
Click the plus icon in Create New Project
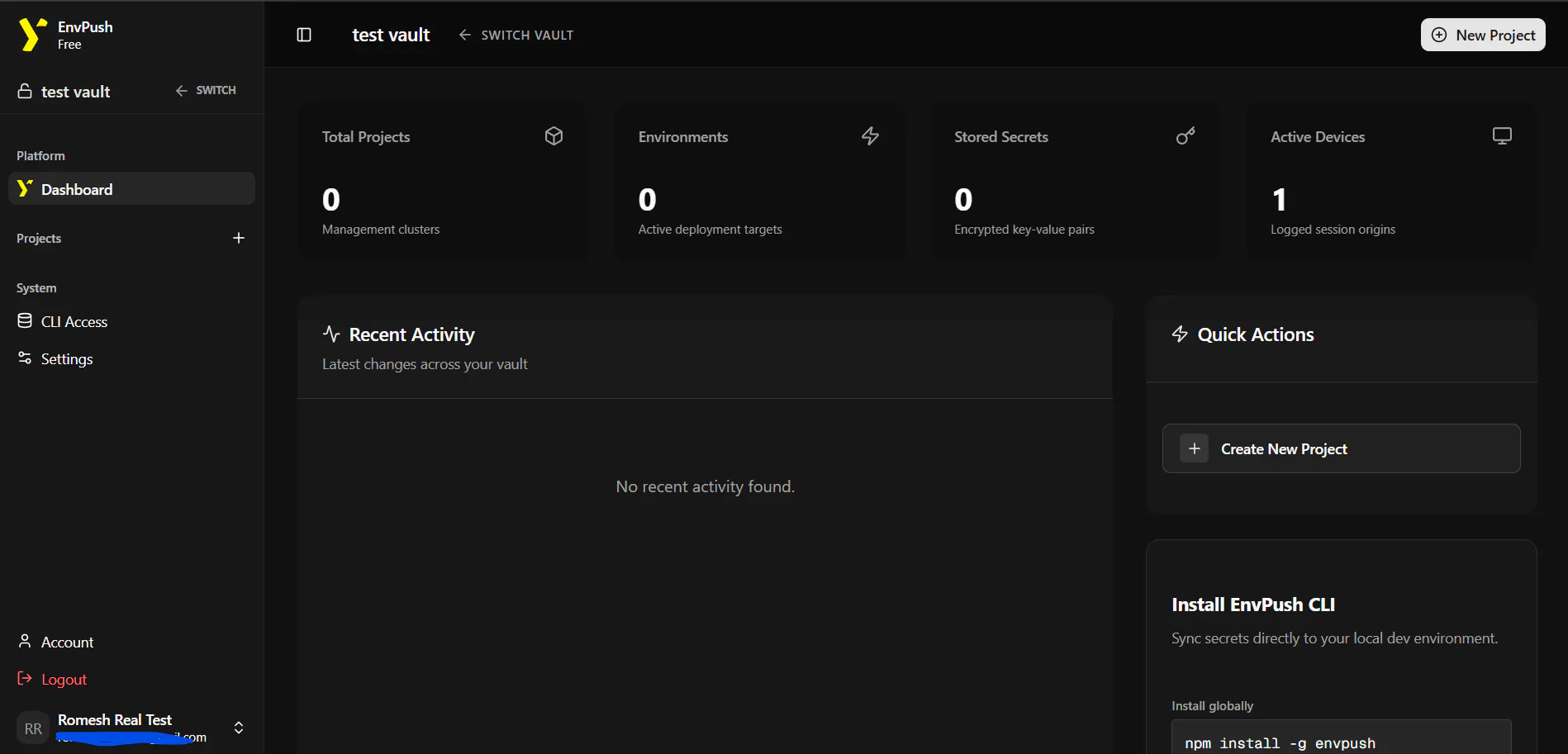coord(1195,448)
